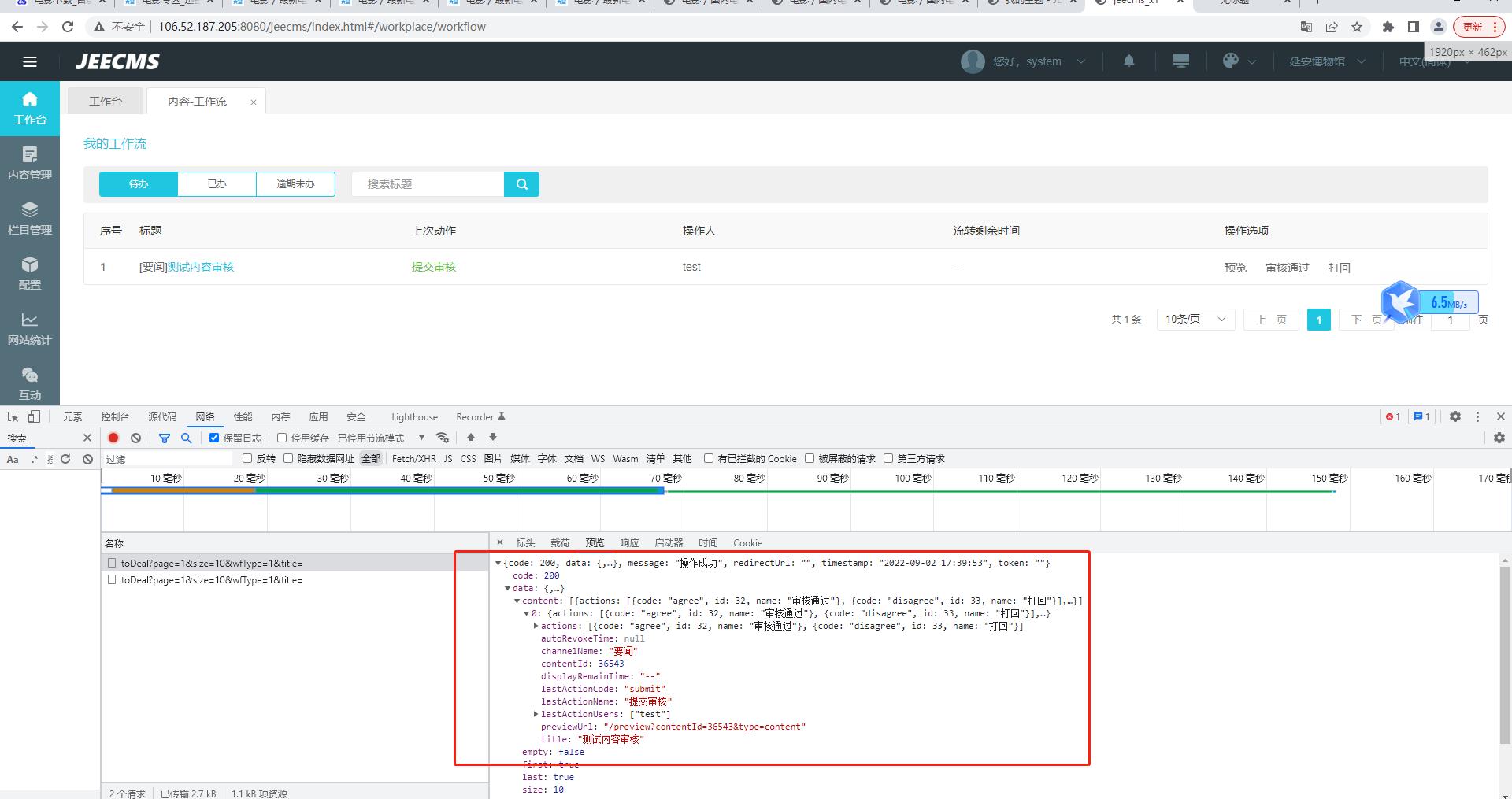This screenshot has height=799, width=1512.
Task: Open DevTools settings gear icon
Action: 1455,416
